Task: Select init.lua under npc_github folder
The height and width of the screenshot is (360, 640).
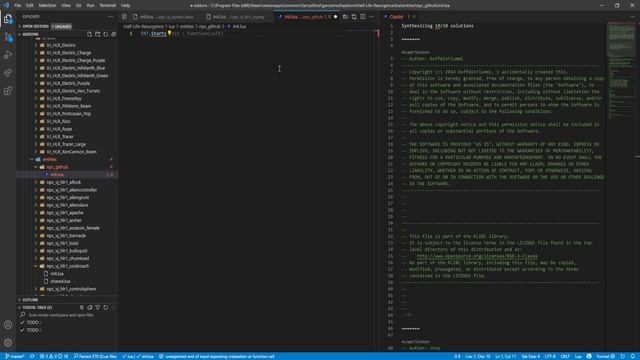Action: [57, 175]
